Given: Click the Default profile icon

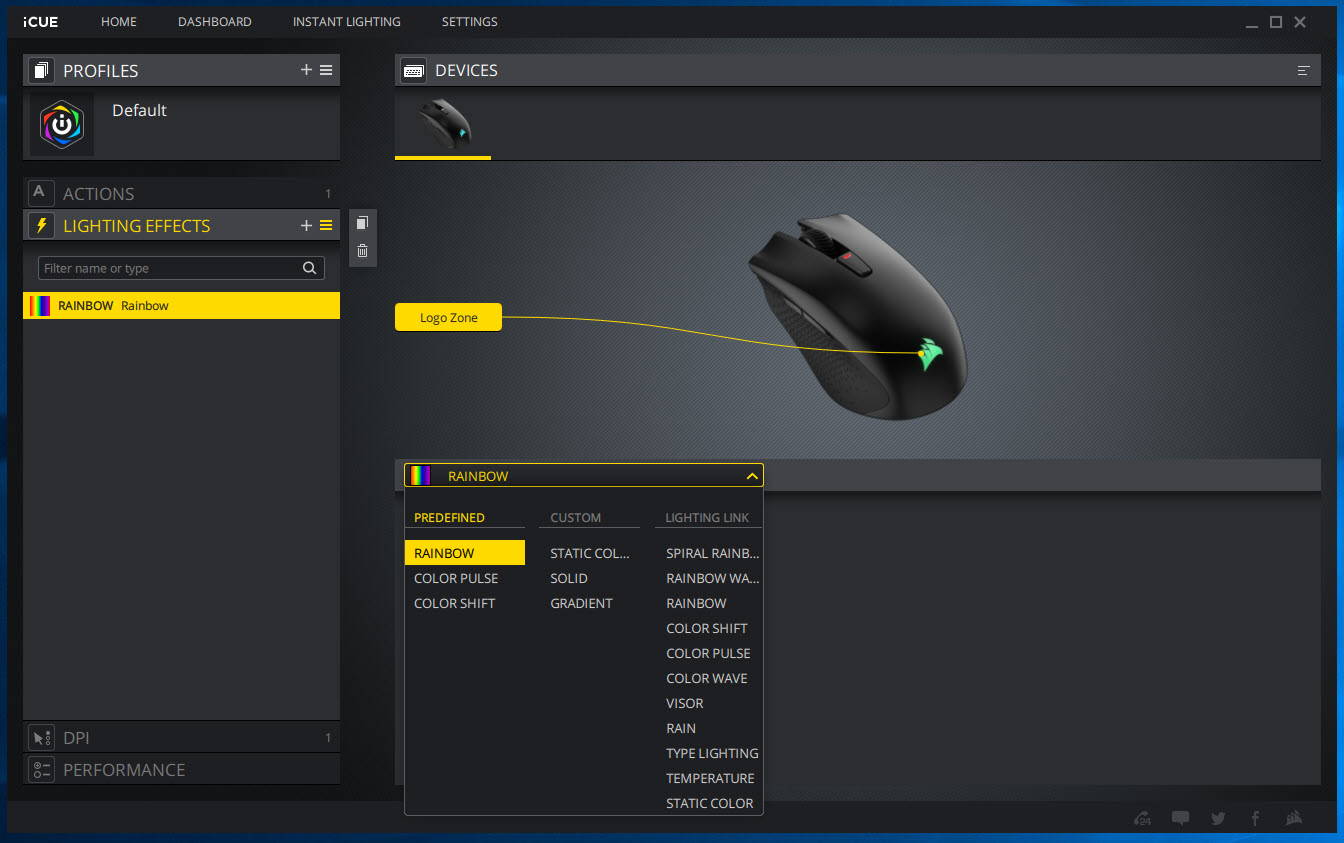Looking at the screenshot, I should coord(62,125).
